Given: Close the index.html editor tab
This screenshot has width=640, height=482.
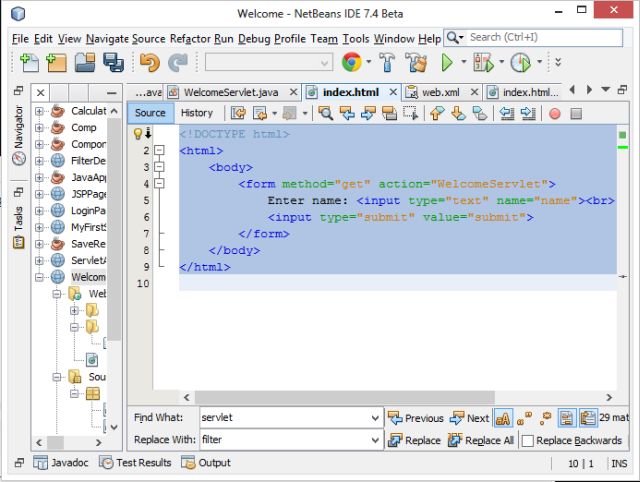Looking at the screenshot, I should coord(393,92).
